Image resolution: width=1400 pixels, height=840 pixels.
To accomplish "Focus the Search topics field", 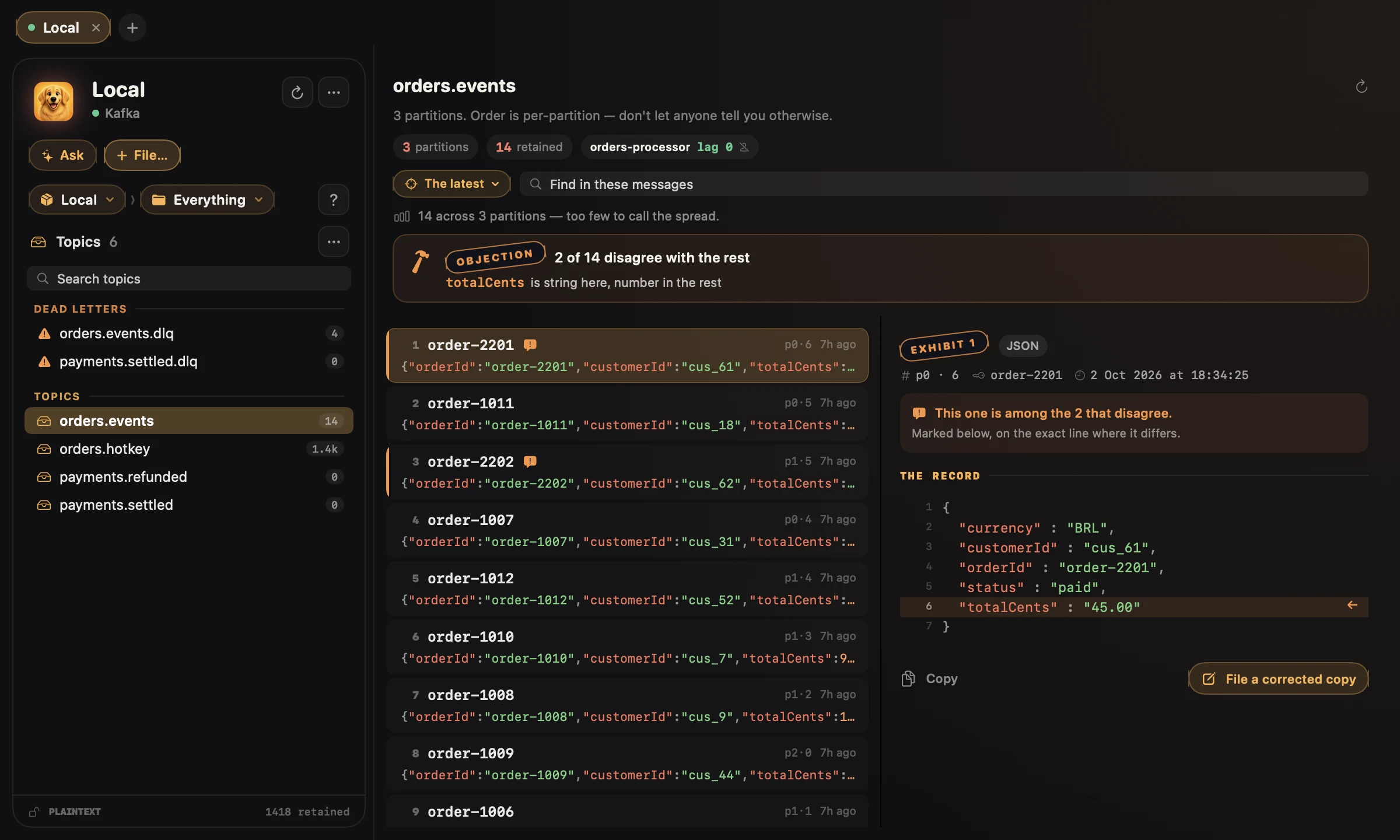I will click(189, 279).
